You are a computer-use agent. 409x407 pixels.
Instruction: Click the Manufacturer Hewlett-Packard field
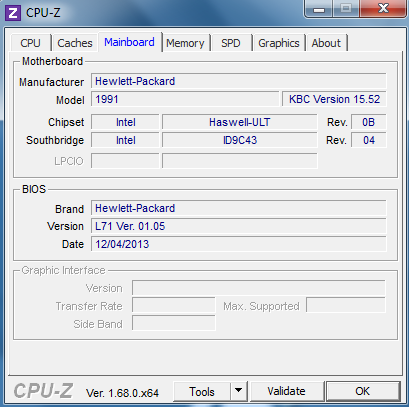[239, 81]
